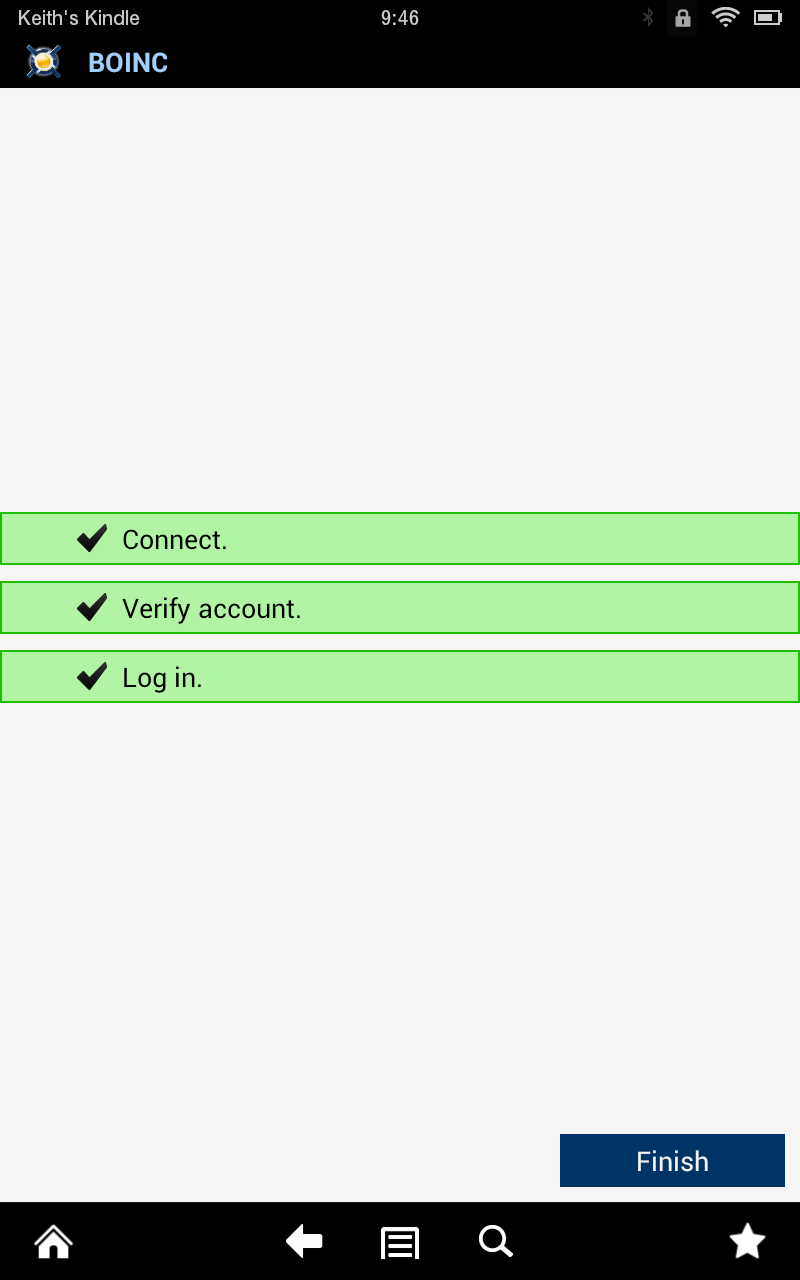Select the BOINC title text
Viewport: 800px width, 1280px height.
click(127, 62)
